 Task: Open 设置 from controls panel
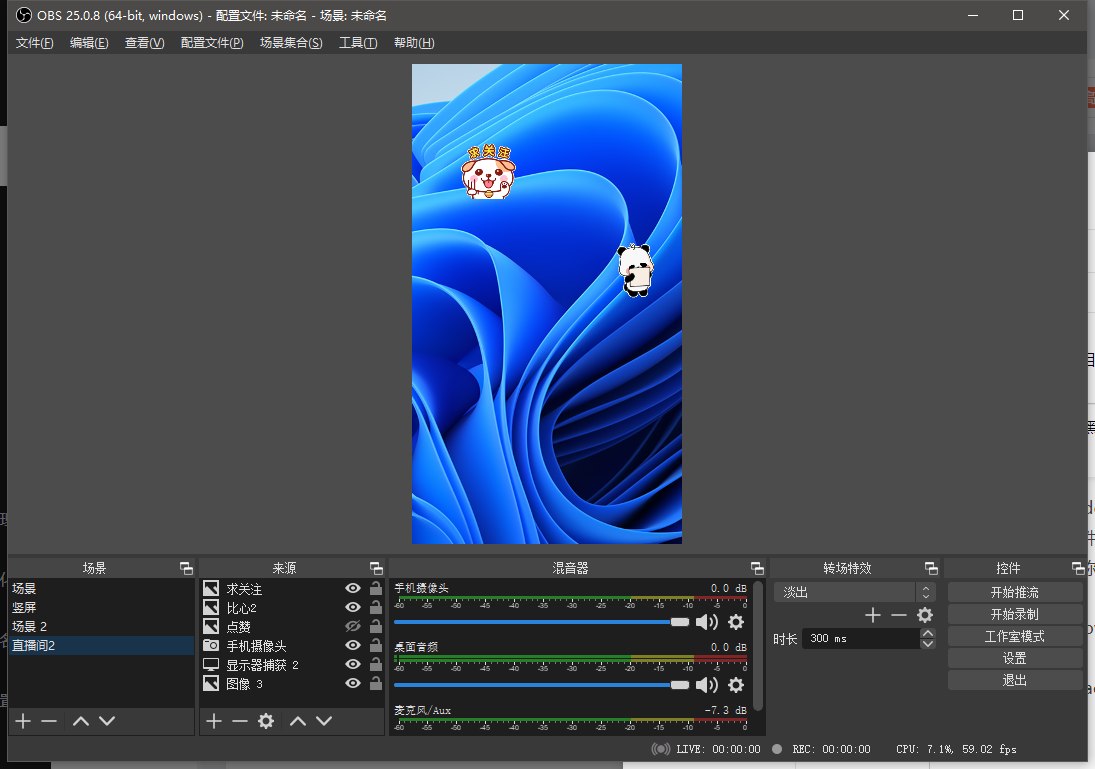(x=1015, y=658)
